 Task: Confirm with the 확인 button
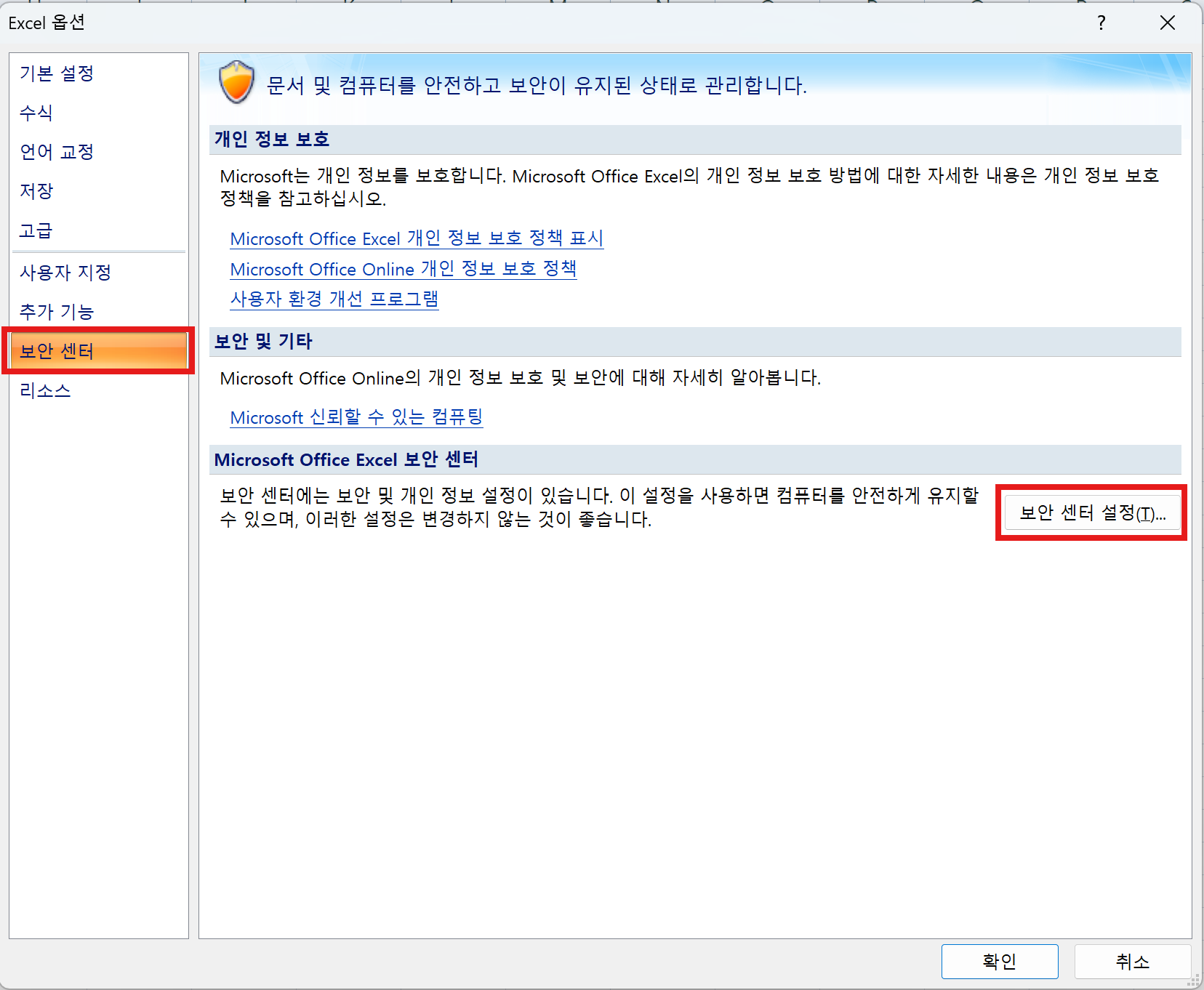[1000, 962]
